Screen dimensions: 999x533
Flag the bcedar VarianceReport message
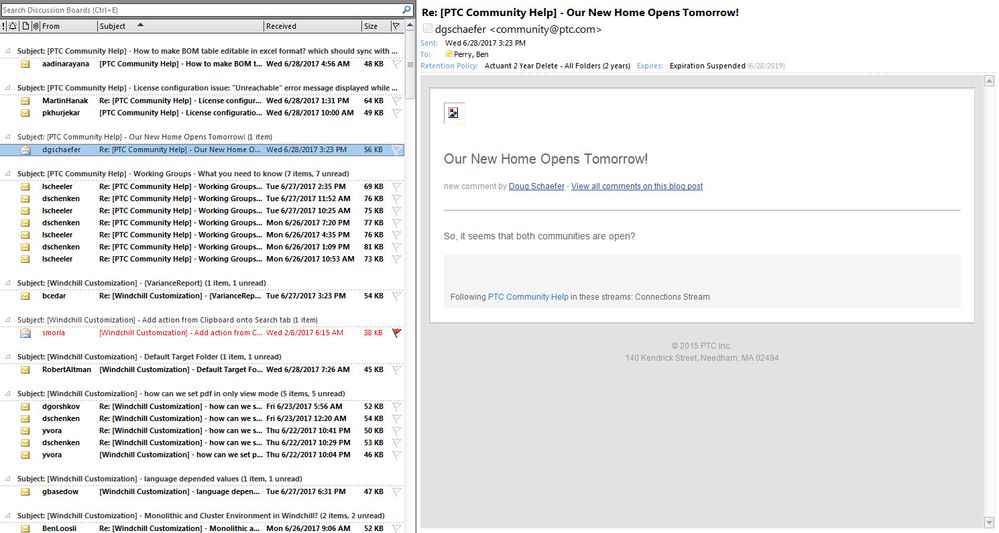click(396, 296)
